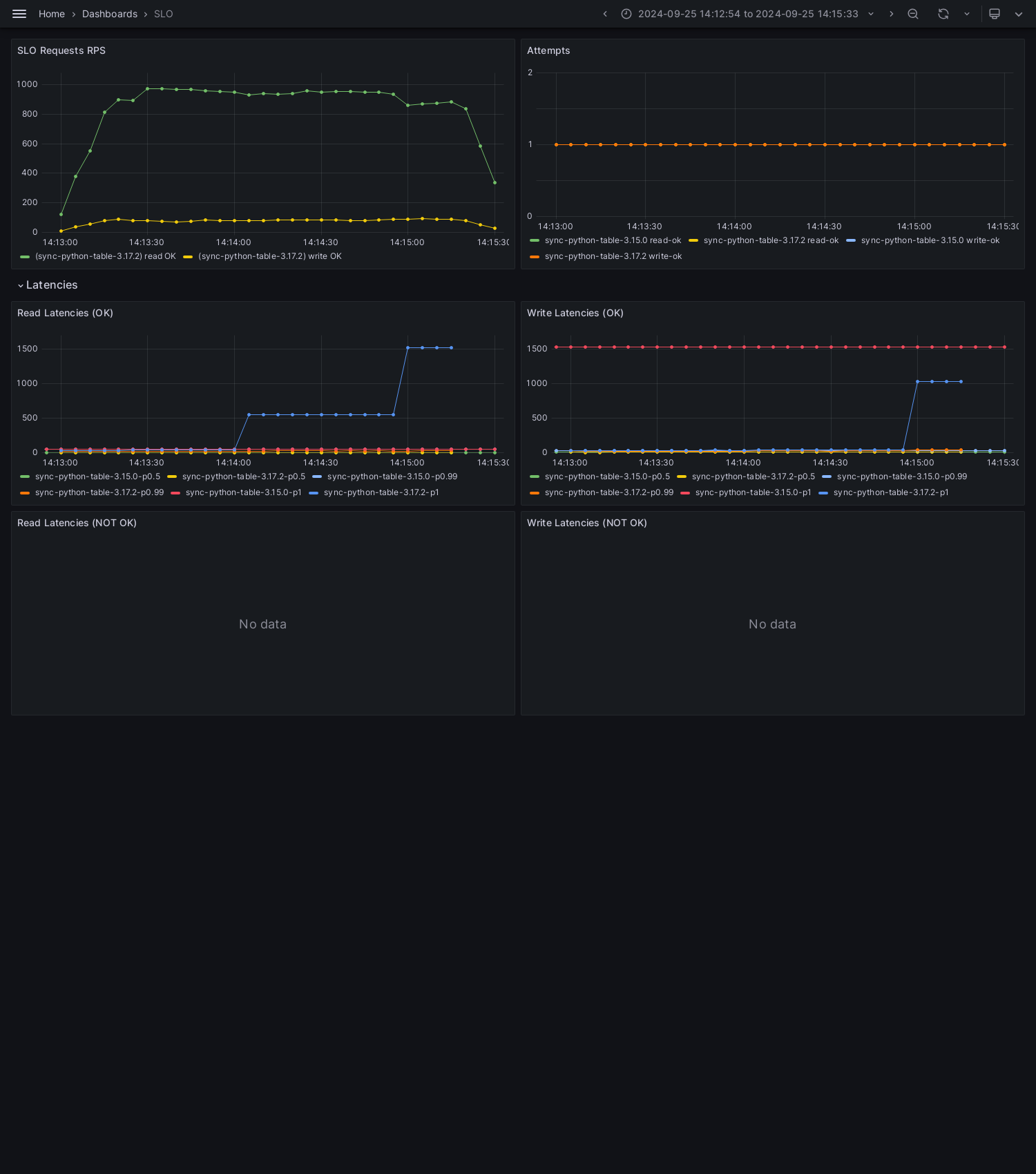Toggle 3.17.2 write-ok in Attempts legend
The height and width of the screenshot is (1174, 1036).
(x=613, y=256)
